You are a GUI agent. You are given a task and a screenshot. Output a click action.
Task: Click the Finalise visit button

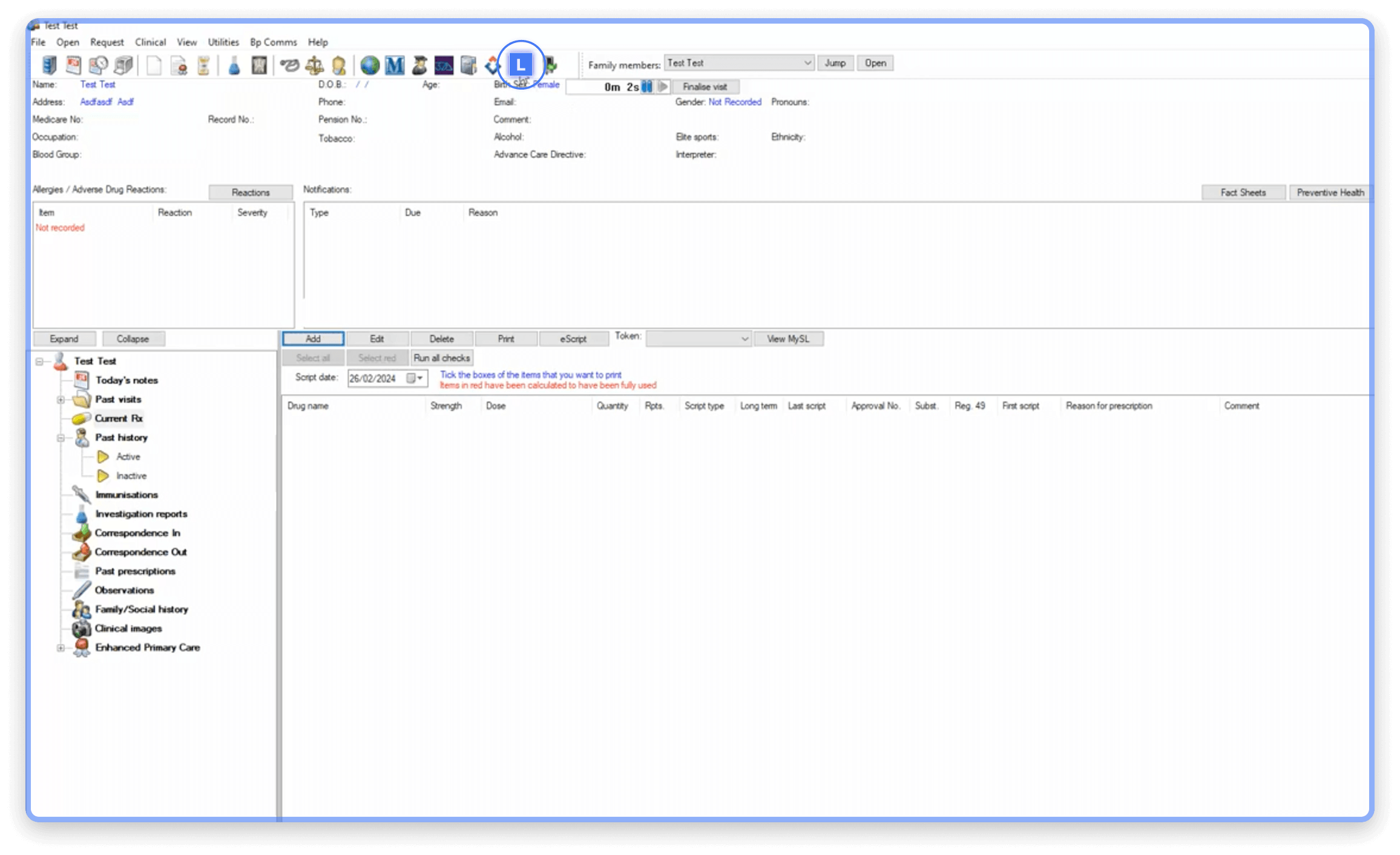(705, 87)
